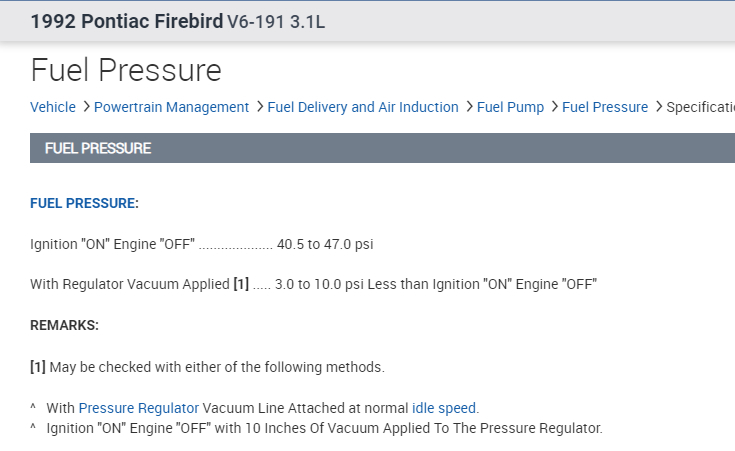
Task: Click the chevron arrow before Fuel Pump
Action: 469,107
